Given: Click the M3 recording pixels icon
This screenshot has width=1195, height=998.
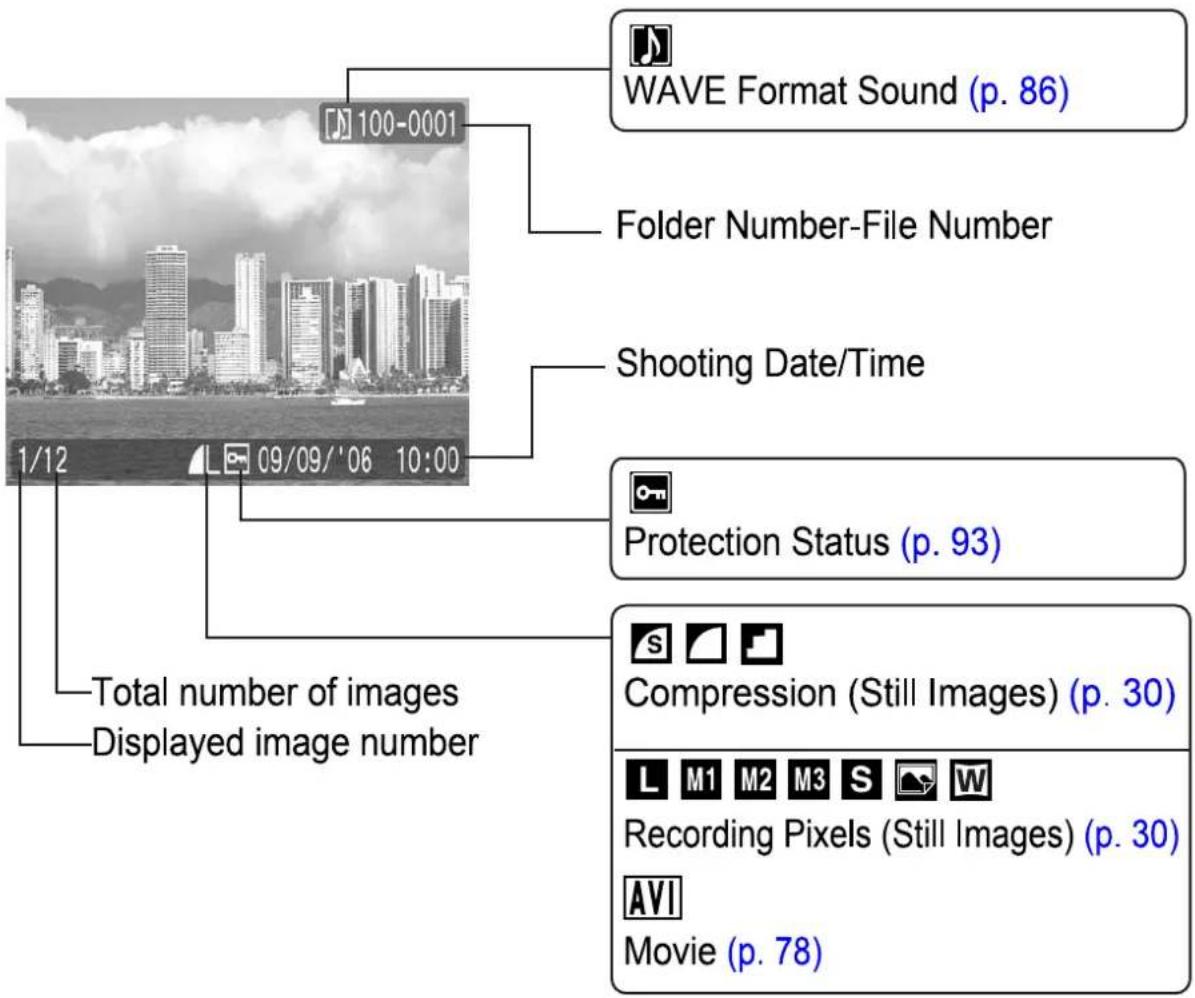Looking at the screenshot, I should 809,779.
